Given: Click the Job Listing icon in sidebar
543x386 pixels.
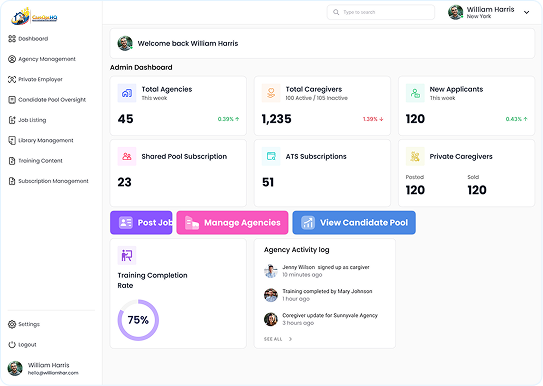Looking at the screenshot, I should tap(12, 120).
